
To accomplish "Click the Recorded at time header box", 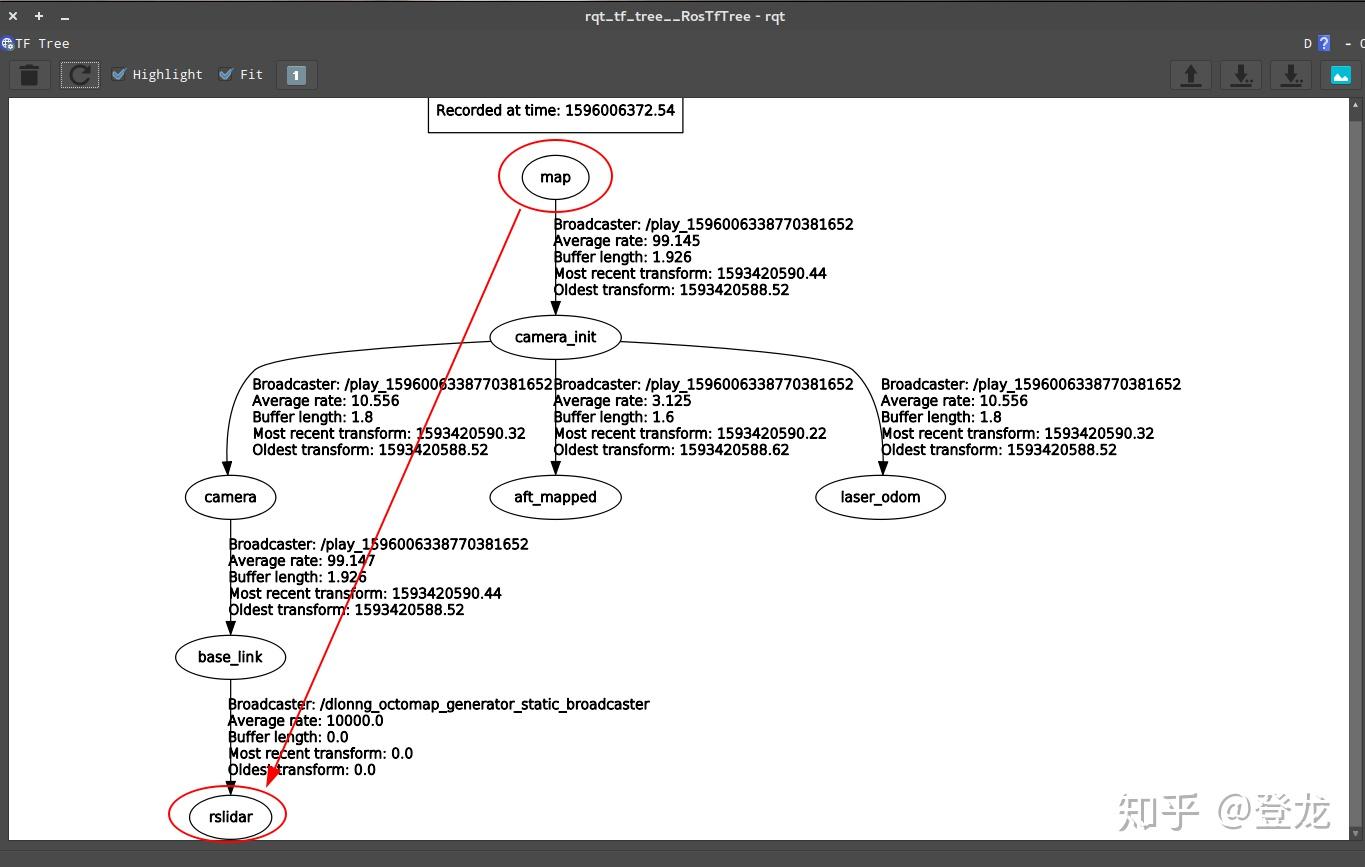I will coord(556,111).
